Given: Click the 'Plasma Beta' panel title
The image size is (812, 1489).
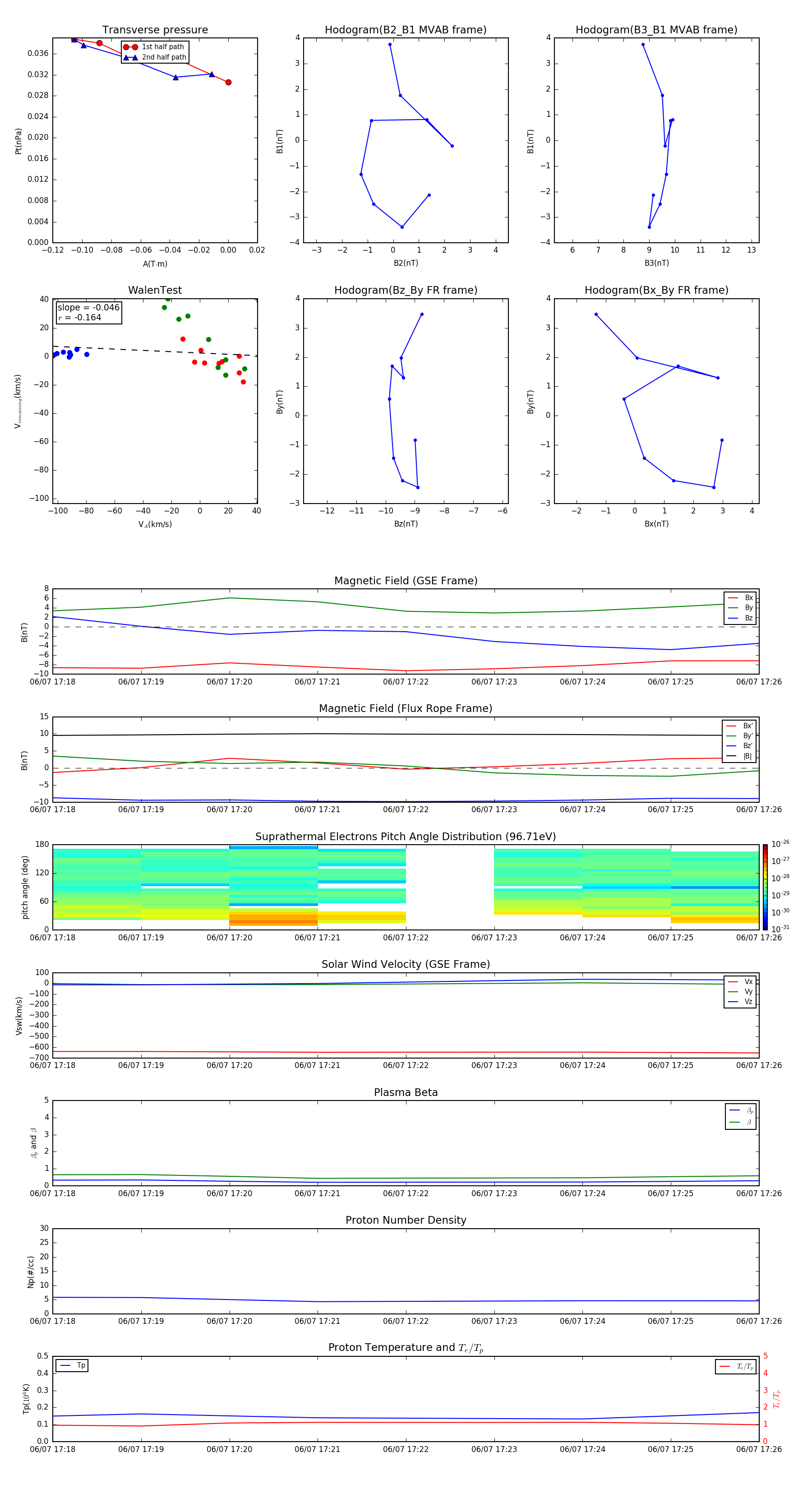Looking at the screenshot, I should point(406,1093).
